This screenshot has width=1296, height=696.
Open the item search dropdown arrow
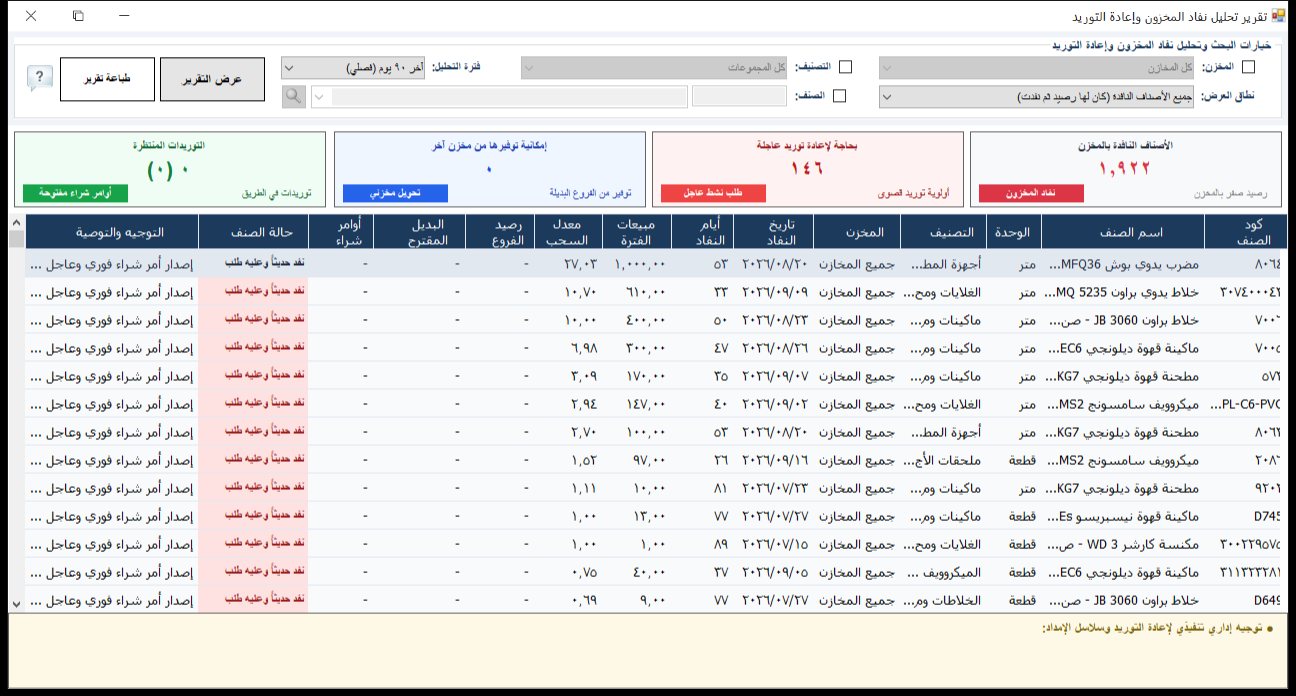(x=319, y=97)
